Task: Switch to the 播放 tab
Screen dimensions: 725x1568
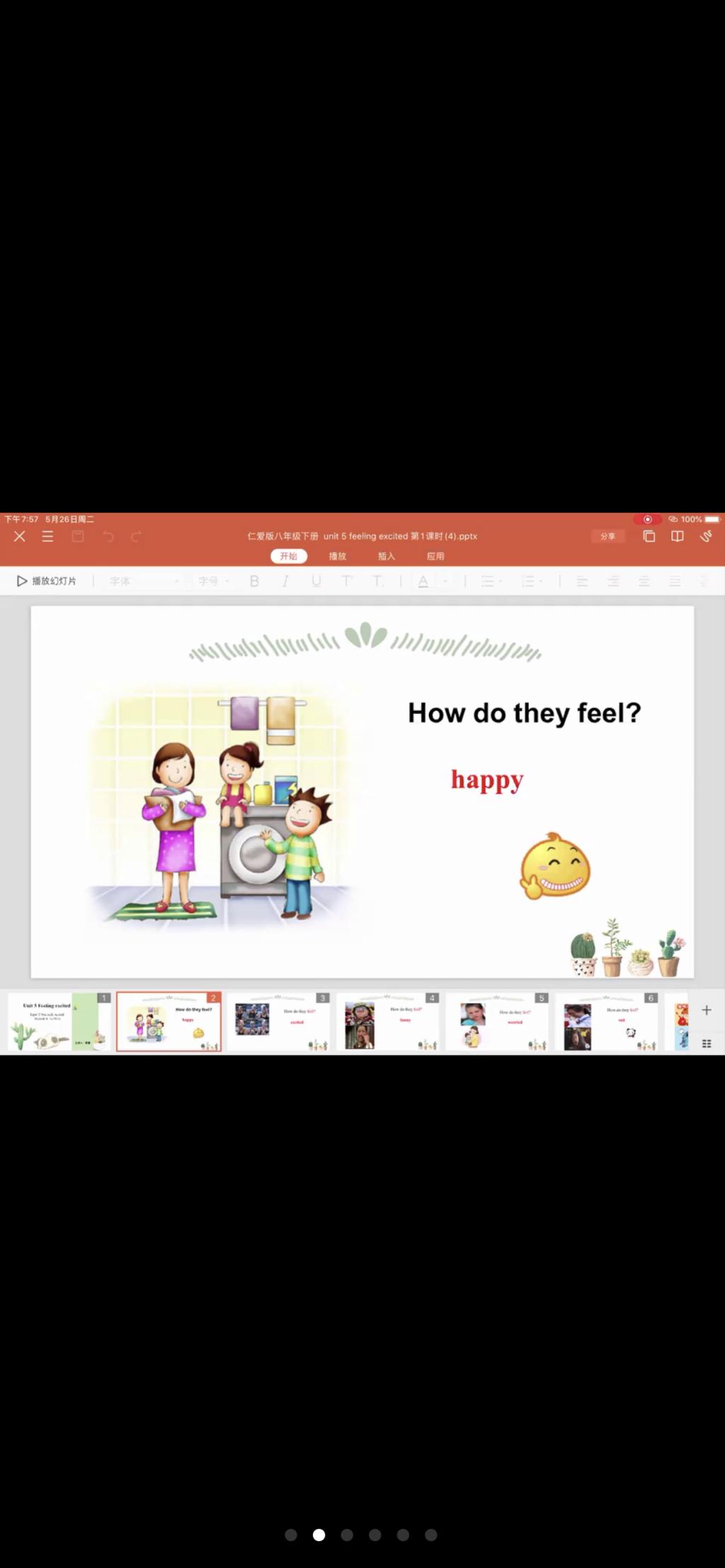Action: (338, 556)
